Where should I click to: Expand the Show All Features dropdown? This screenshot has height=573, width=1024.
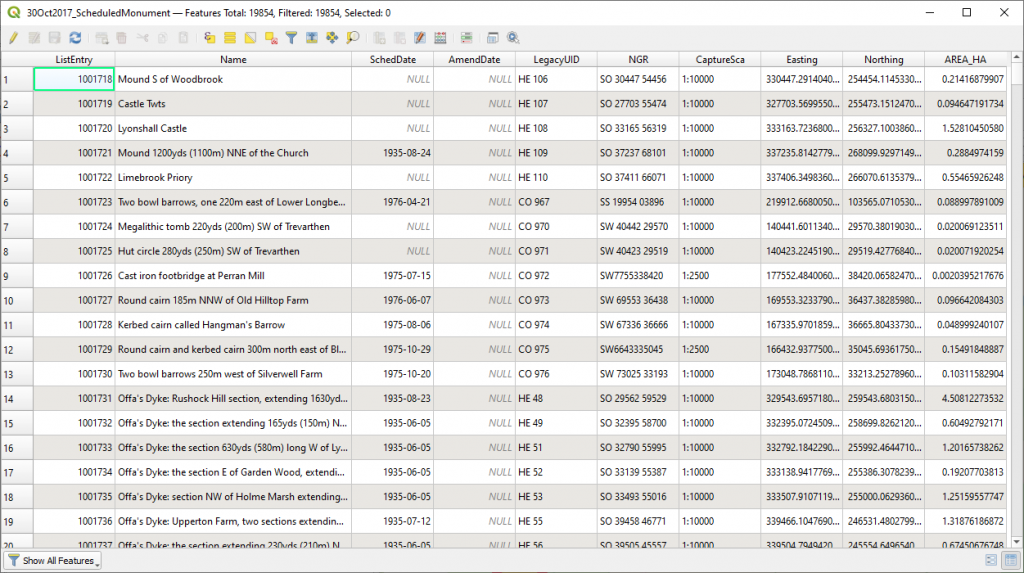[x=54, y=561]
